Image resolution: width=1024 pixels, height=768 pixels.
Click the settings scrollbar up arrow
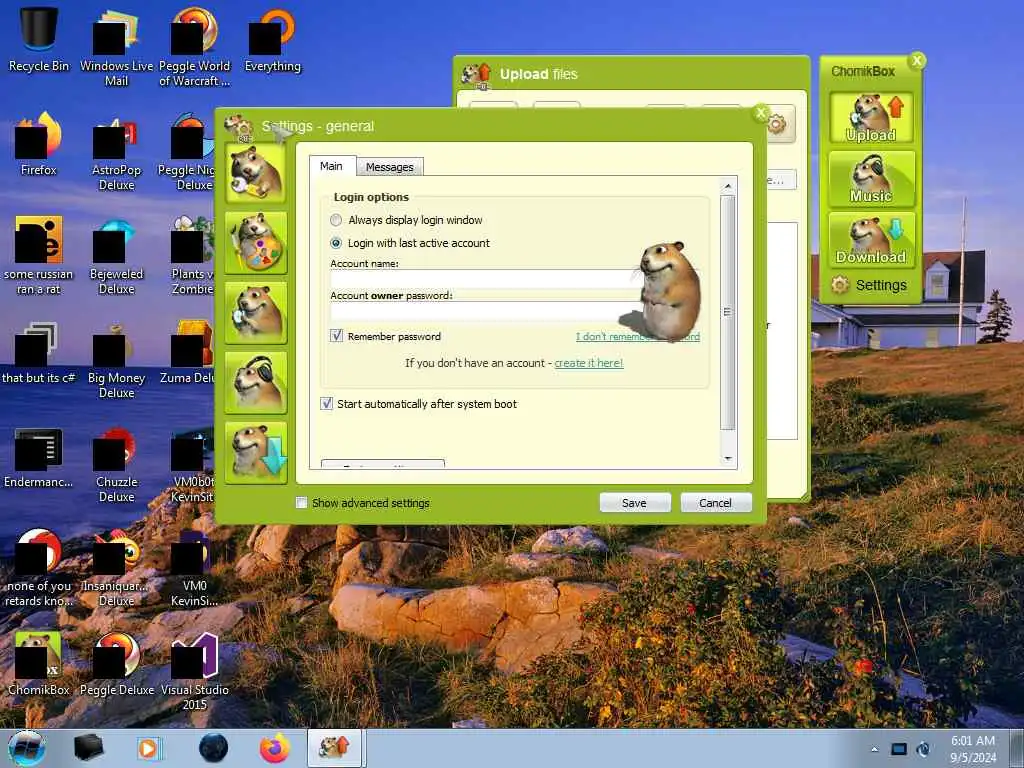[728, 186]
